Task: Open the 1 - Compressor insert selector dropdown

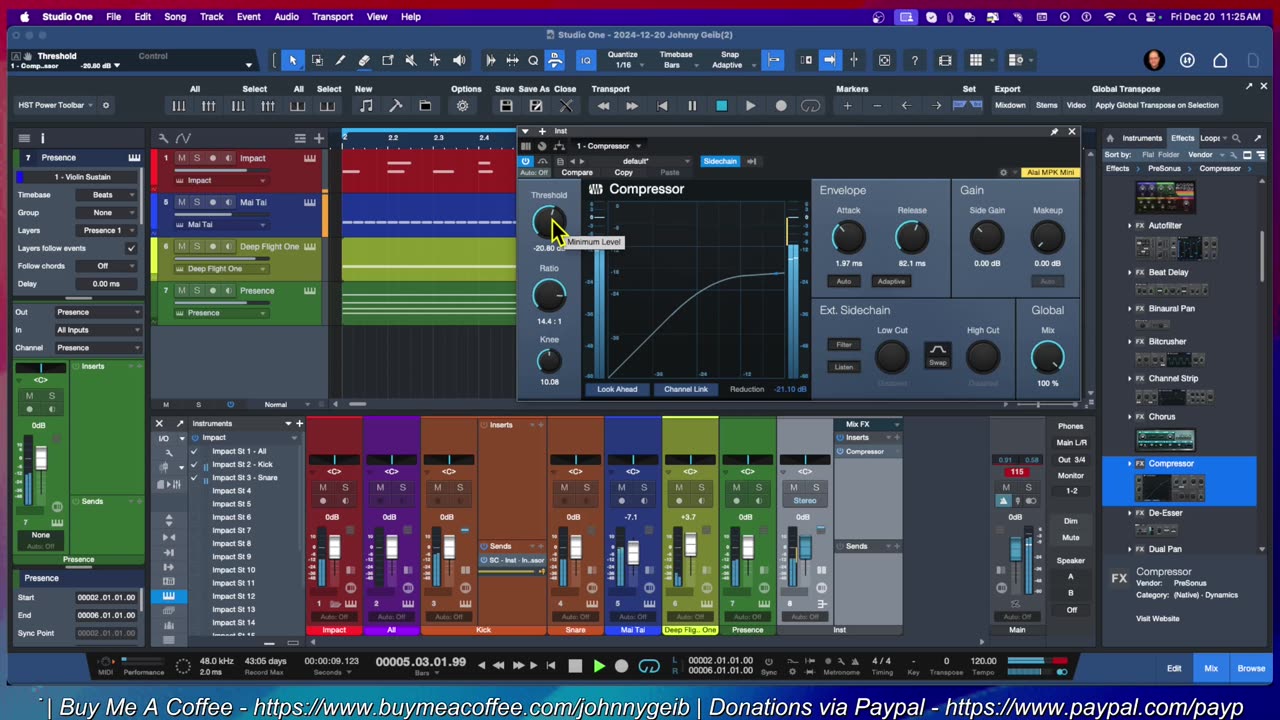Action: (x=608, y=146)
